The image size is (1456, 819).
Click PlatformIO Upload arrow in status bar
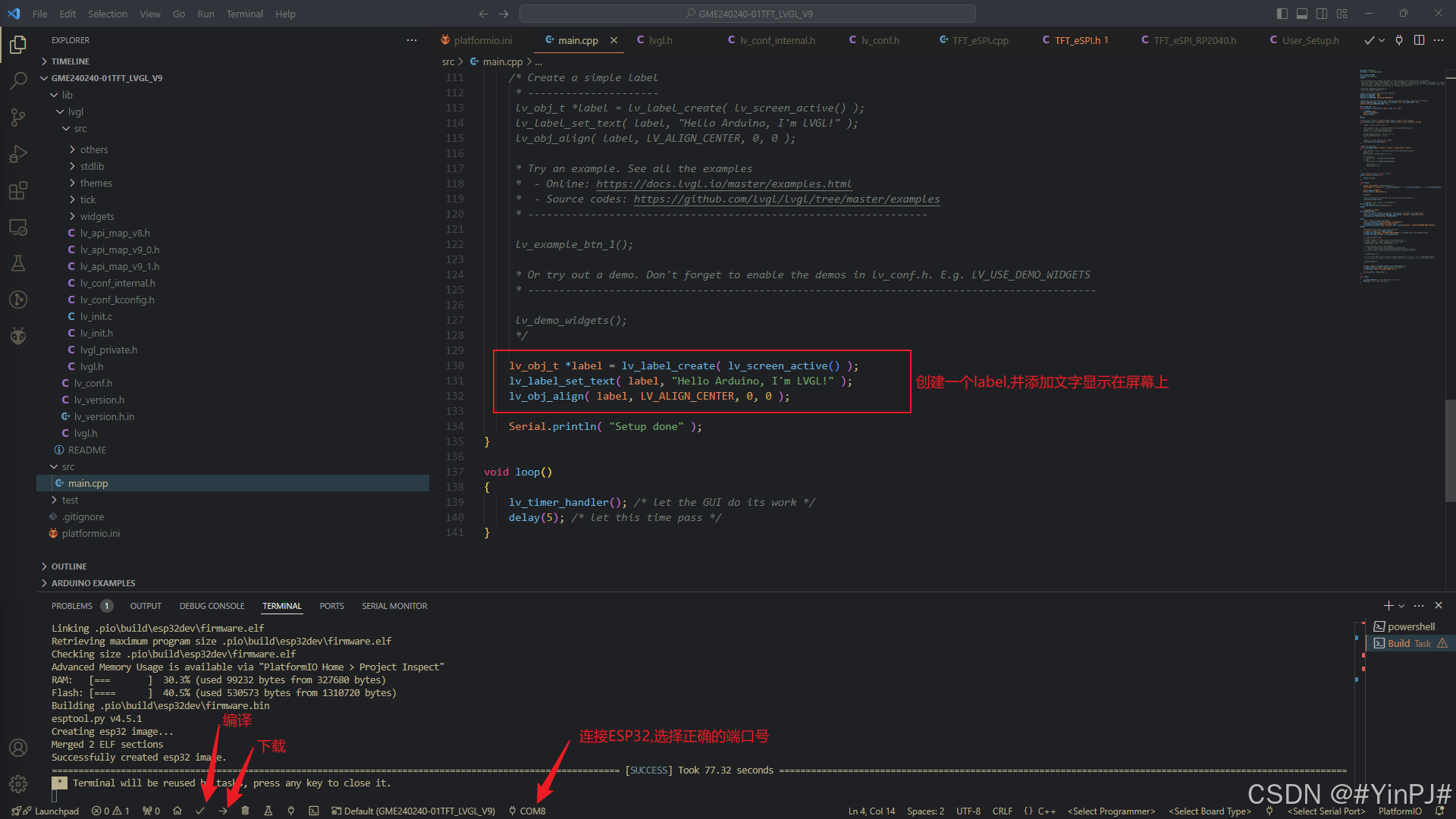point(223,811)
